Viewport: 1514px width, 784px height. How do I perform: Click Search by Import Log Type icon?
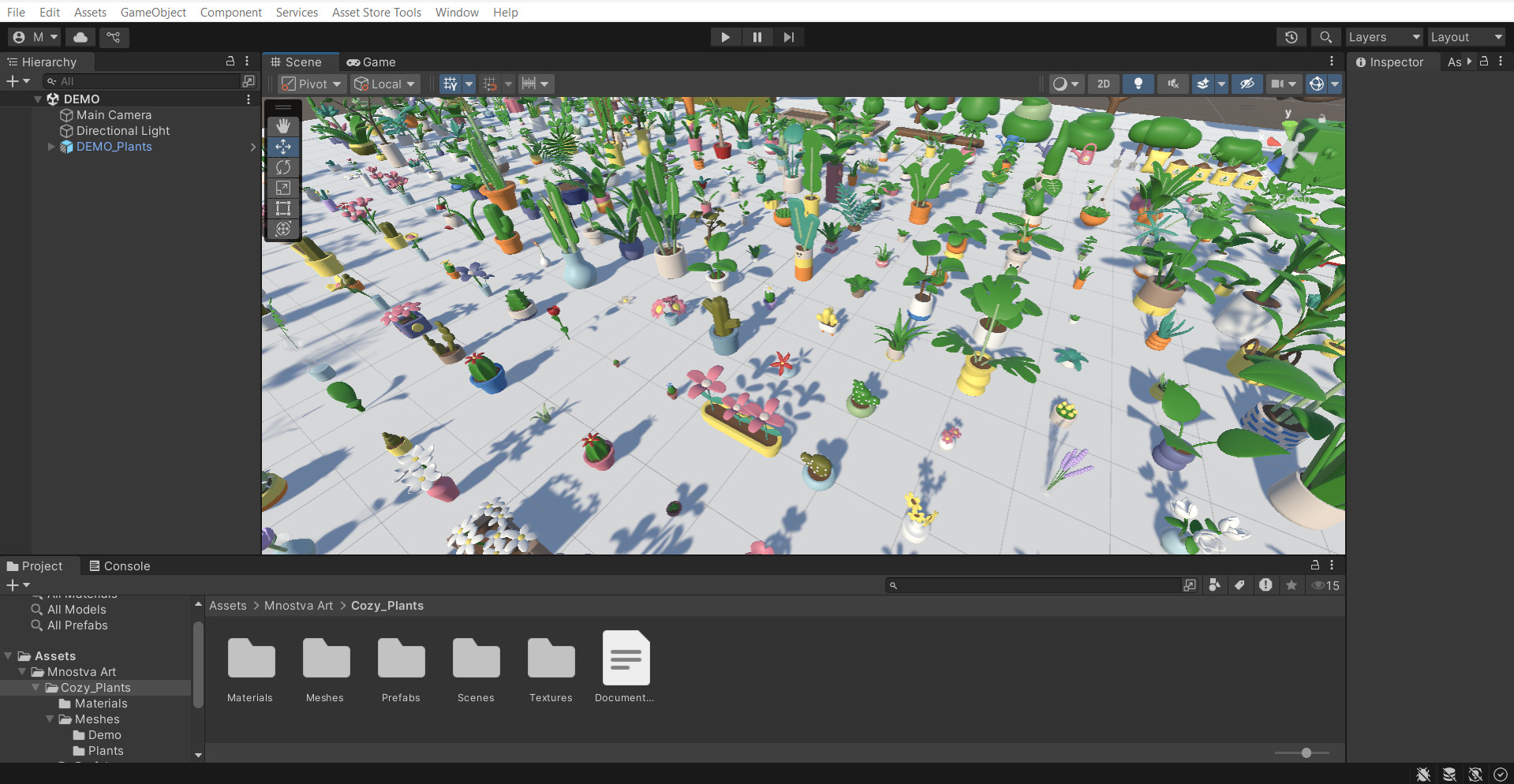1265,585
